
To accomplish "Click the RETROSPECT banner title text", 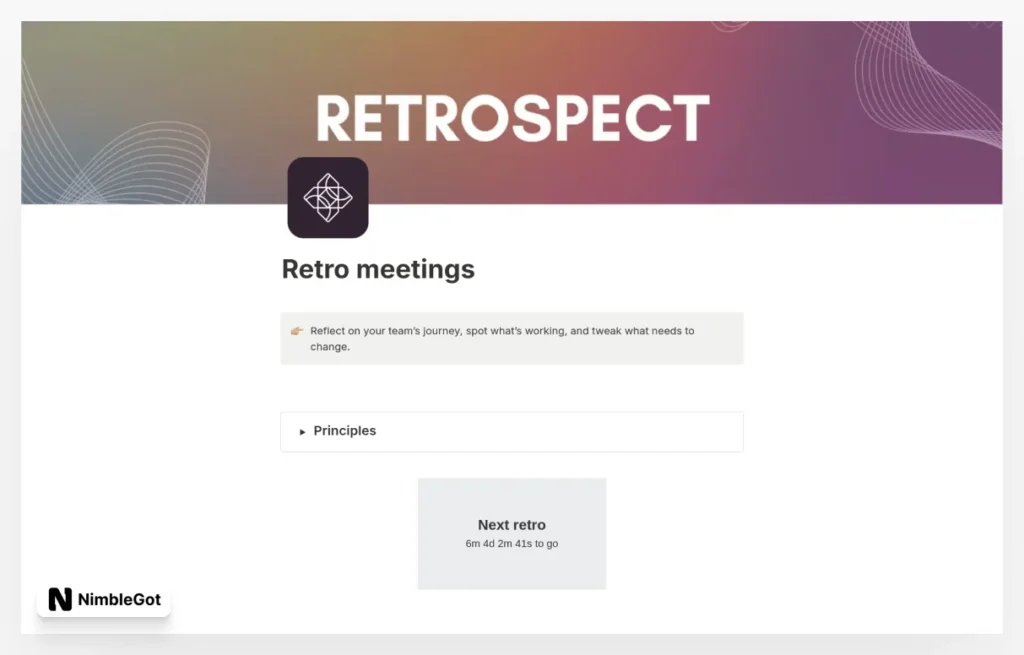I will pos(512,119).
